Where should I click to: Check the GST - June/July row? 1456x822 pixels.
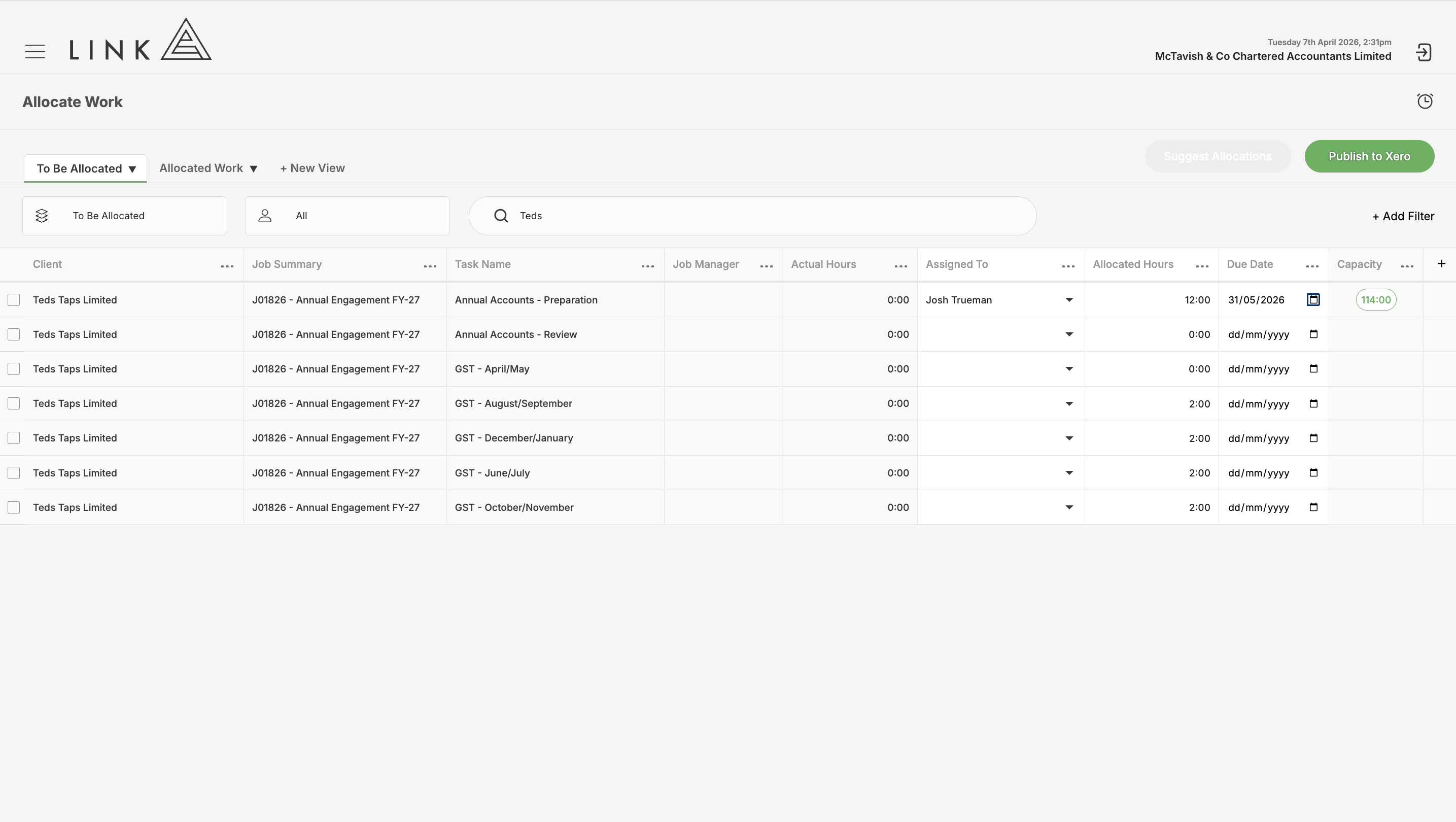pos(14,472)
